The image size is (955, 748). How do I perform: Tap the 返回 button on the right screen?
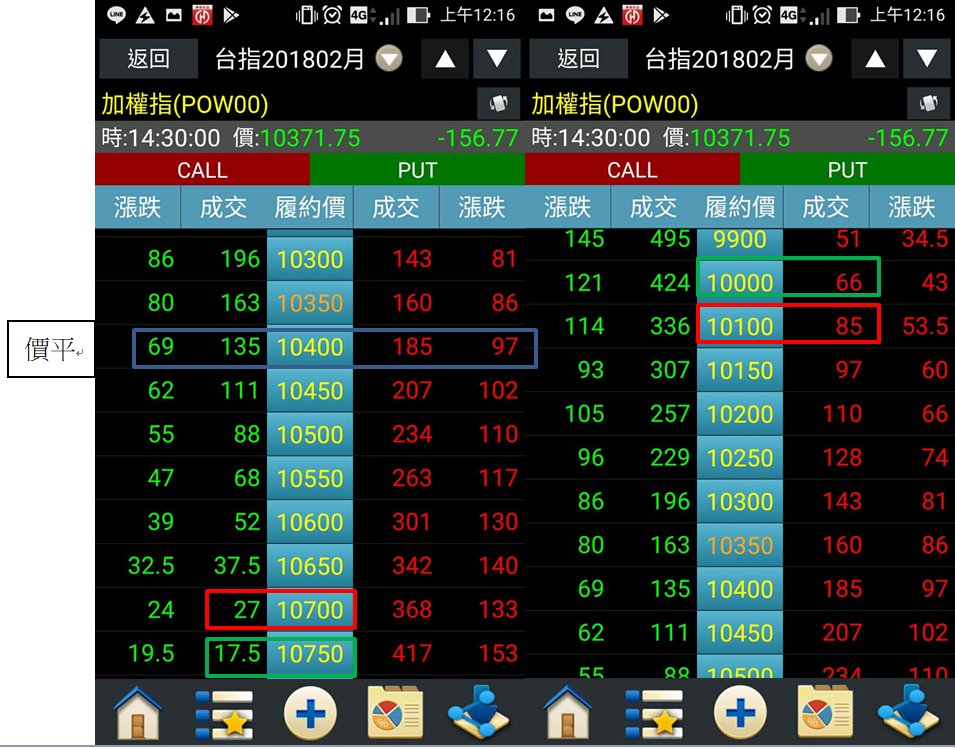578,58
